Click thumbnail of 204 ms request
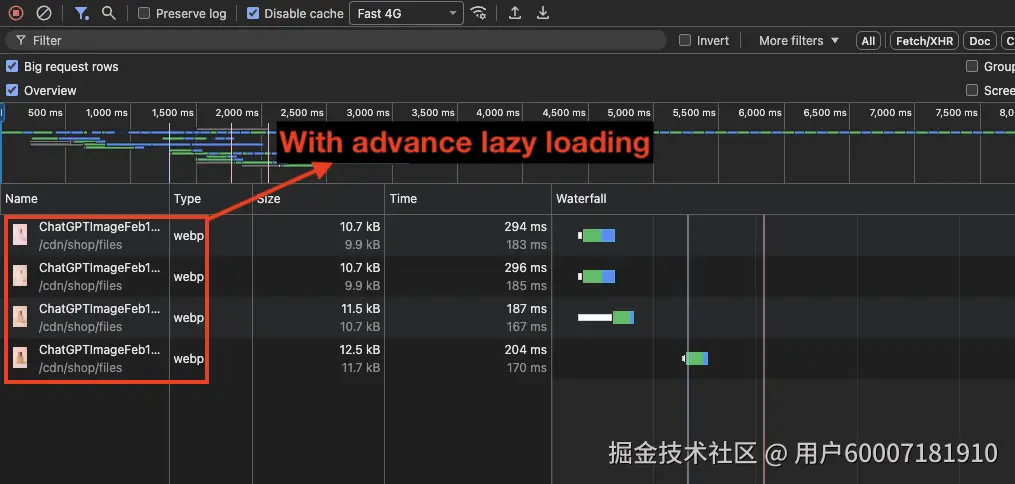Screen dimensions: 1015x484 (x=20, y=357)
